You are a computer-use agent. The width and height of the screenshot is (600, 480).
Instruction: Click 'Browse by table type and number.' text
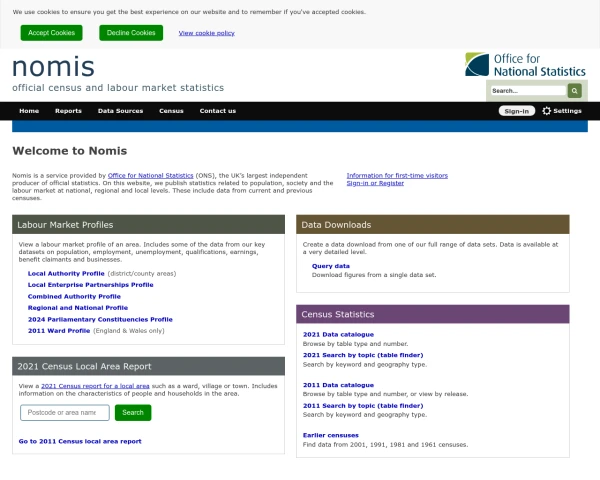(x=355, y=344)
